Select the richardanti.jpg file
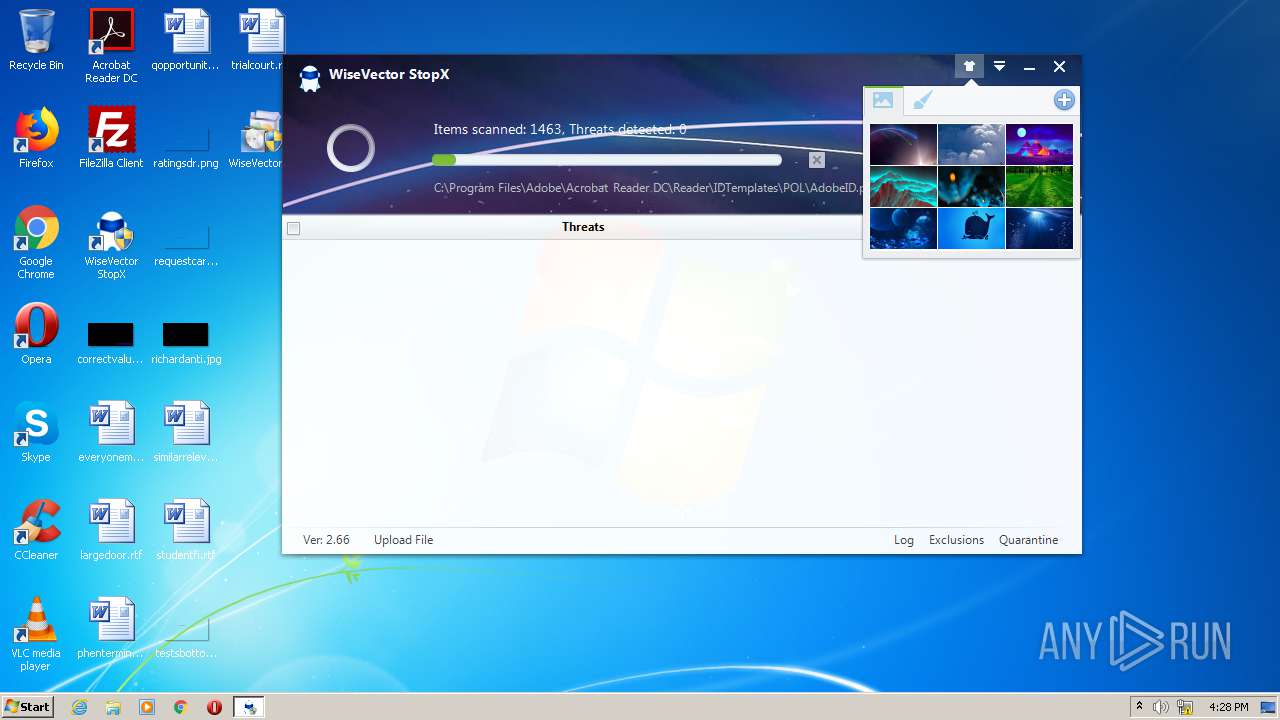 coord(186,343)
